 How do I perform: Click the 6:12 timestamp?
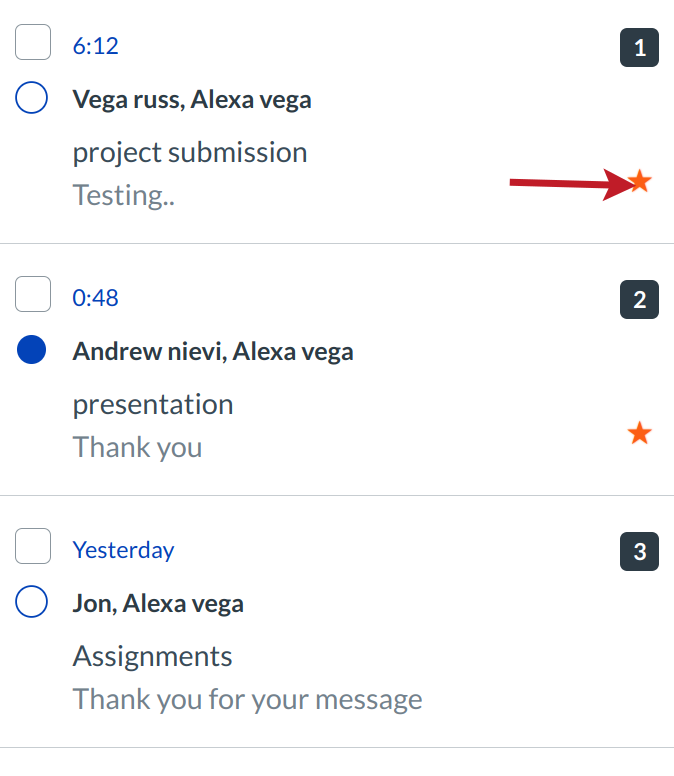[96, 46]
